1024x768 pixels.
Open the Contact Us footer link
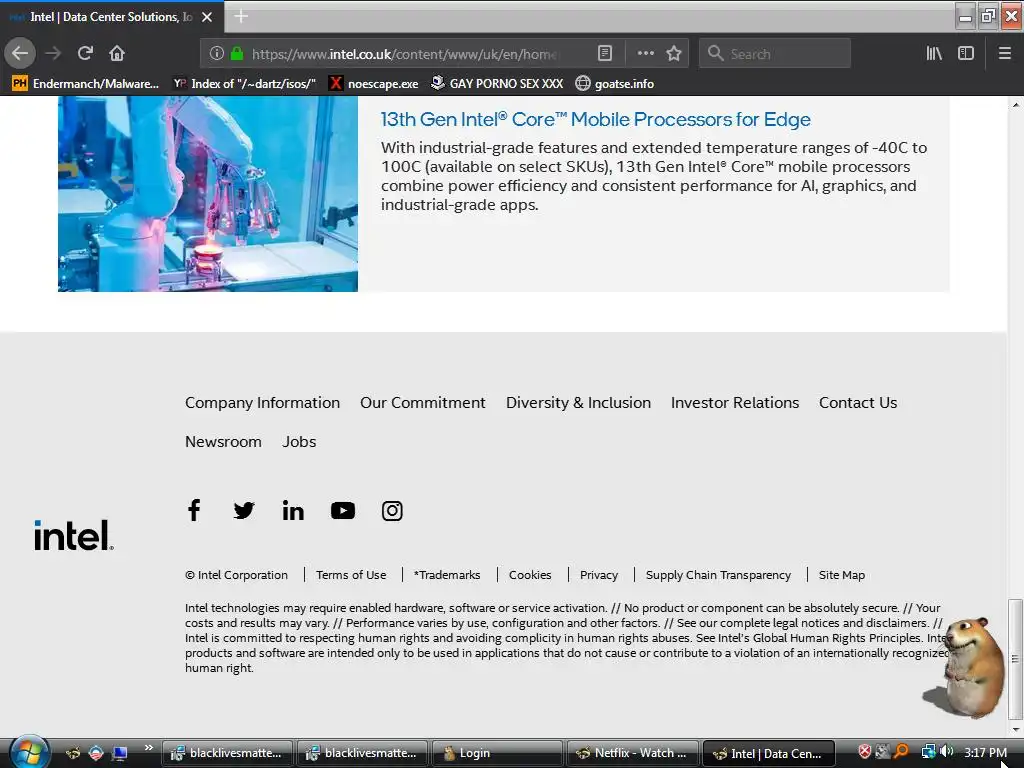click(x=858, y=403)
